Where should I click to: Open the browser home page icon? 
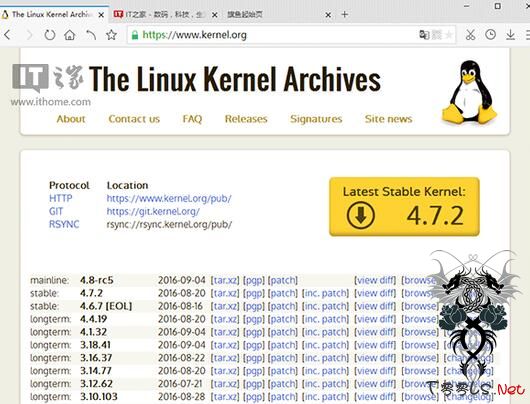(x=70, y=35)
